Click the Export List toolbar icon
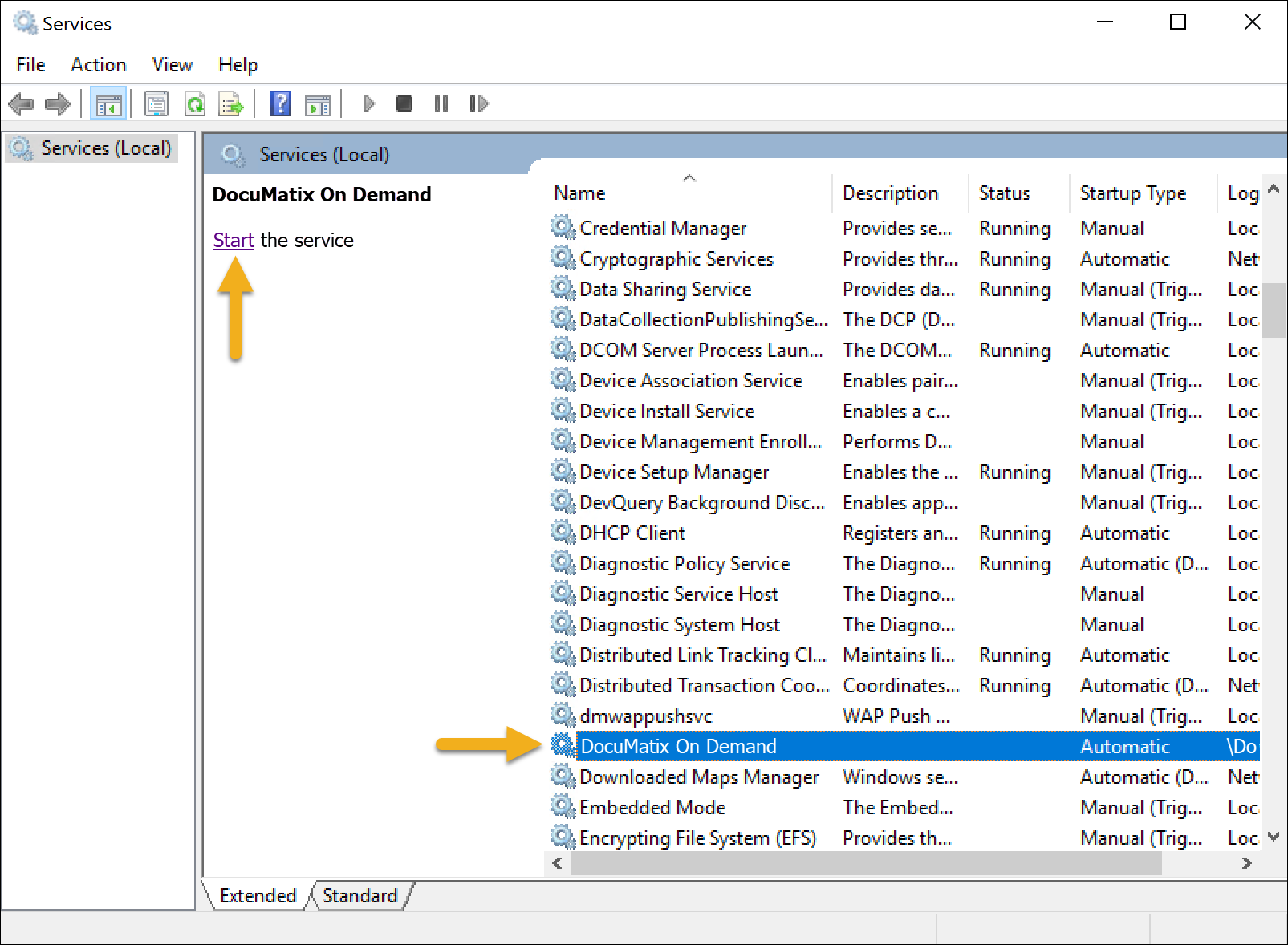The height and width of the screenshot is (945, 1288). point(231,103)
